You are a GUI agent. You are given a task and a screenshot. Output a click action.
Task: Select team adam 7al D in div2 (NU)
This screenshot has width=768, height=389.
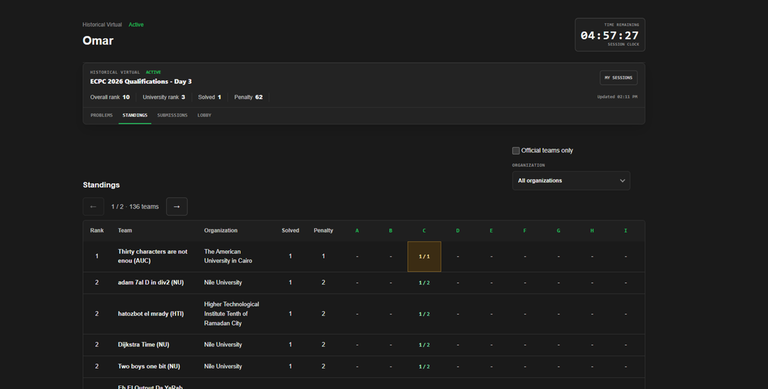coord(151,283)
